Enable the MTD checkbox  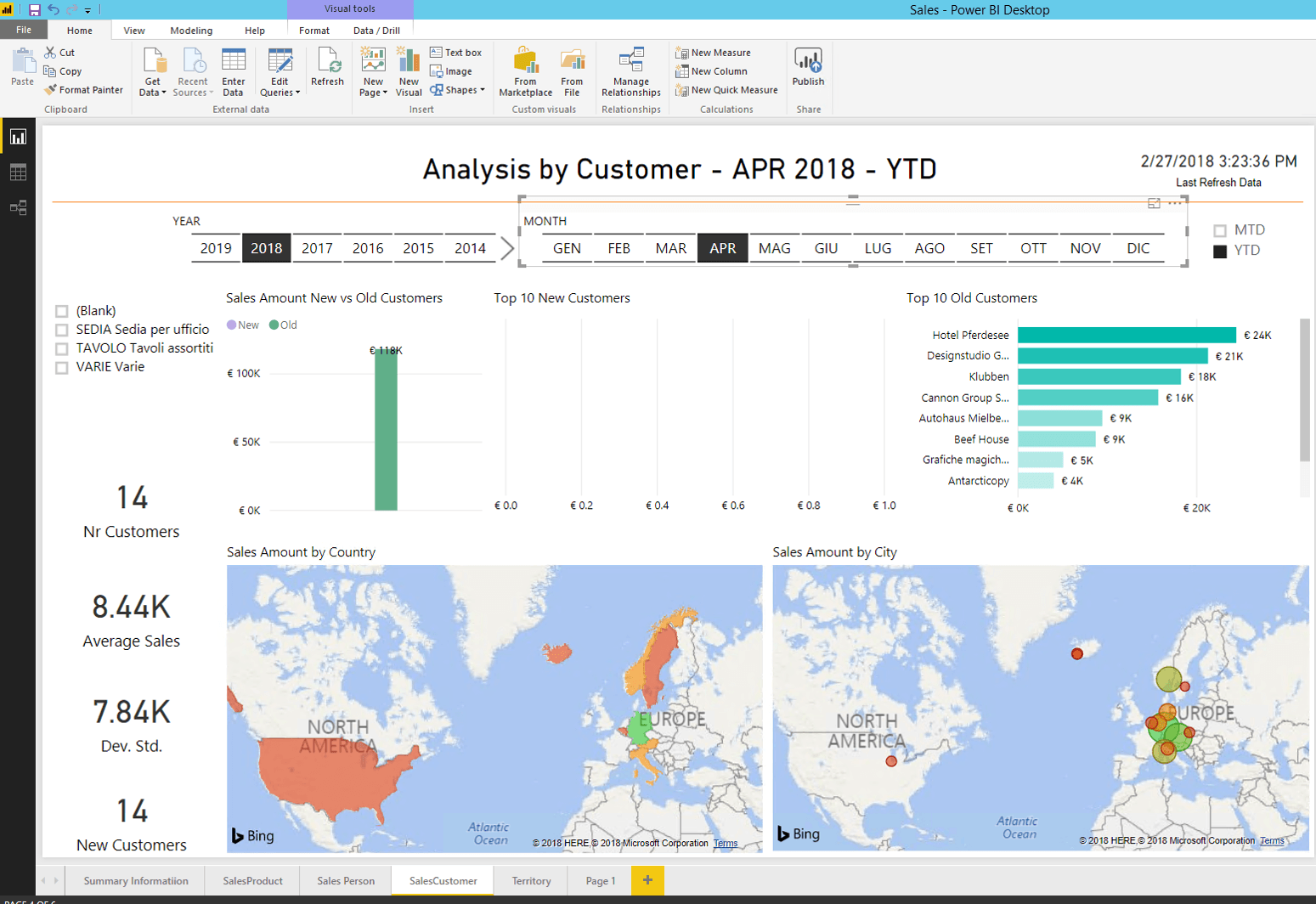coord(1220,230)
